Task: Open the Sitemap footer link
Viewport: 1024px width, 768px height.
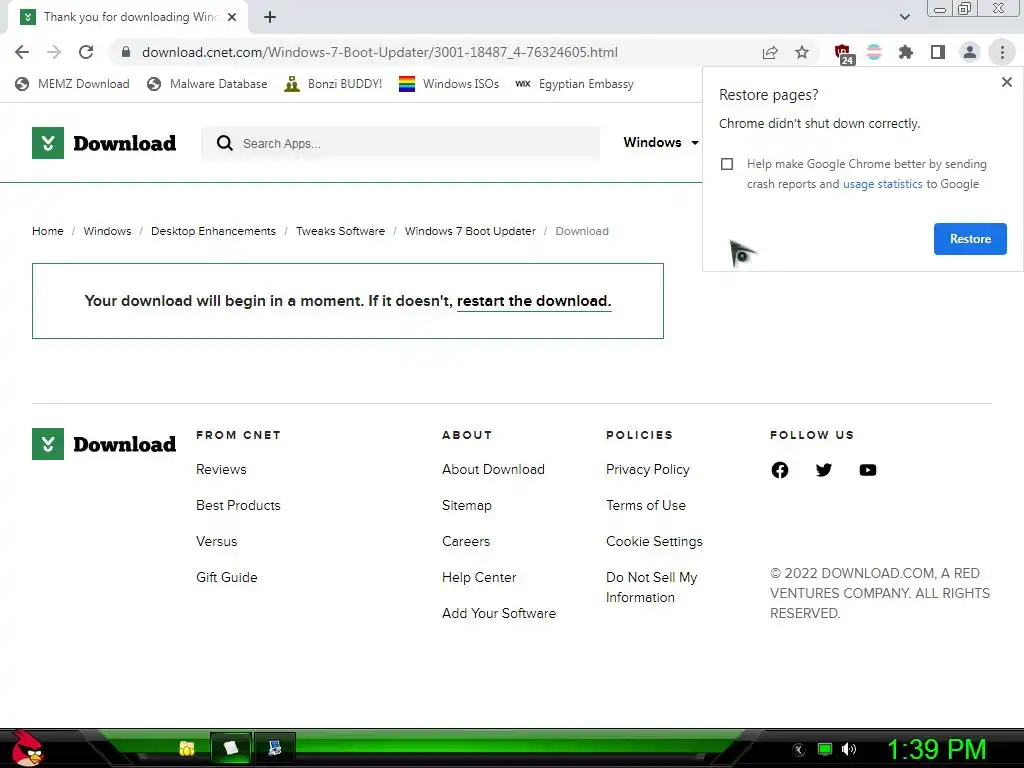Action: [x=467, y=505]
